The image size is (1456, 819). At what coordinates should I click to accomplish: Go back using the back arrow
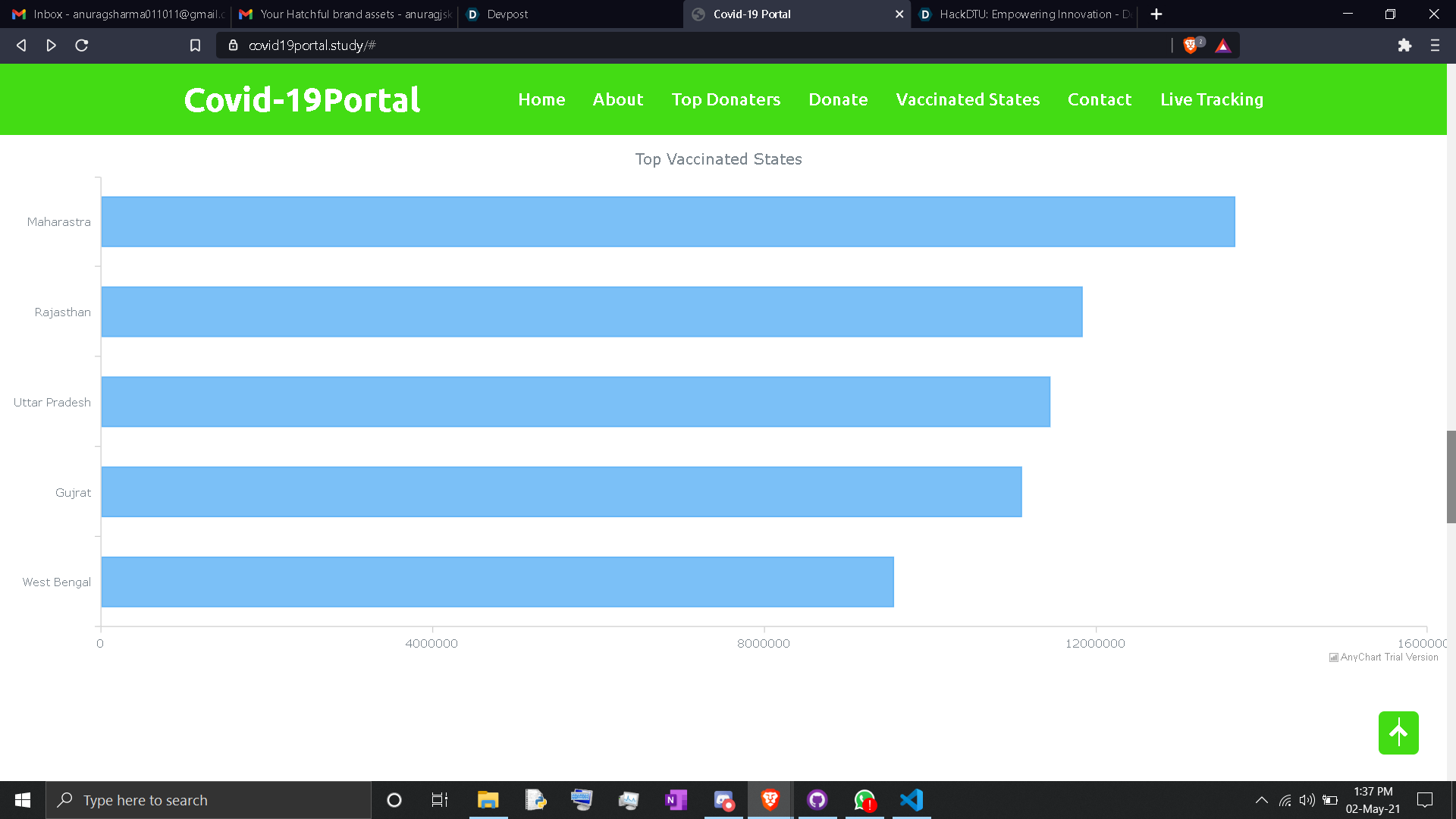pyautogui.click(x=21, y=45)
